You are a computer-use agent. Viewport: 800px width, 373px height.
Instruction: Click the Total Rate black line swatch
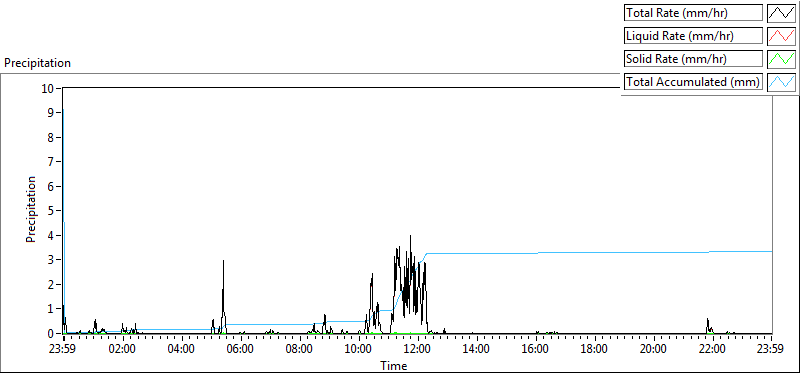(x=782, y=12)
